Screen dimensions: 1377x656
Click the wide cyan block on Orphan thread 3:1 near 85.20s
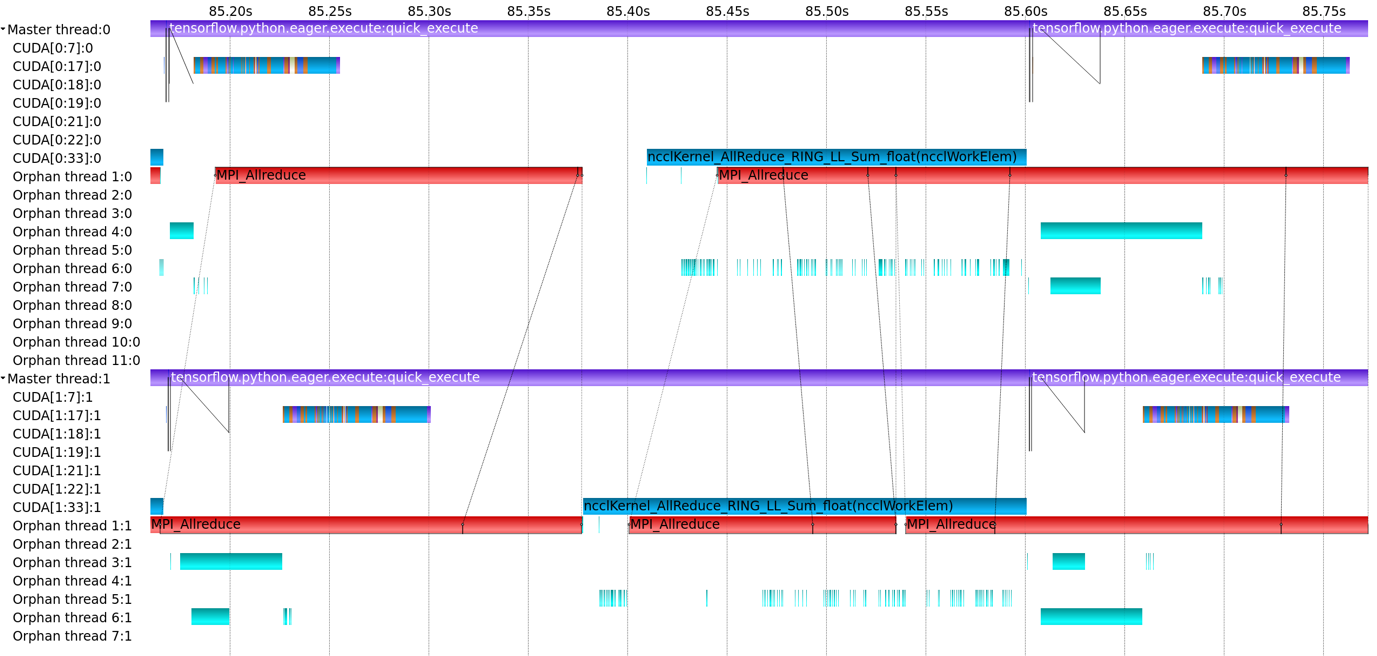tap(230, 561)
